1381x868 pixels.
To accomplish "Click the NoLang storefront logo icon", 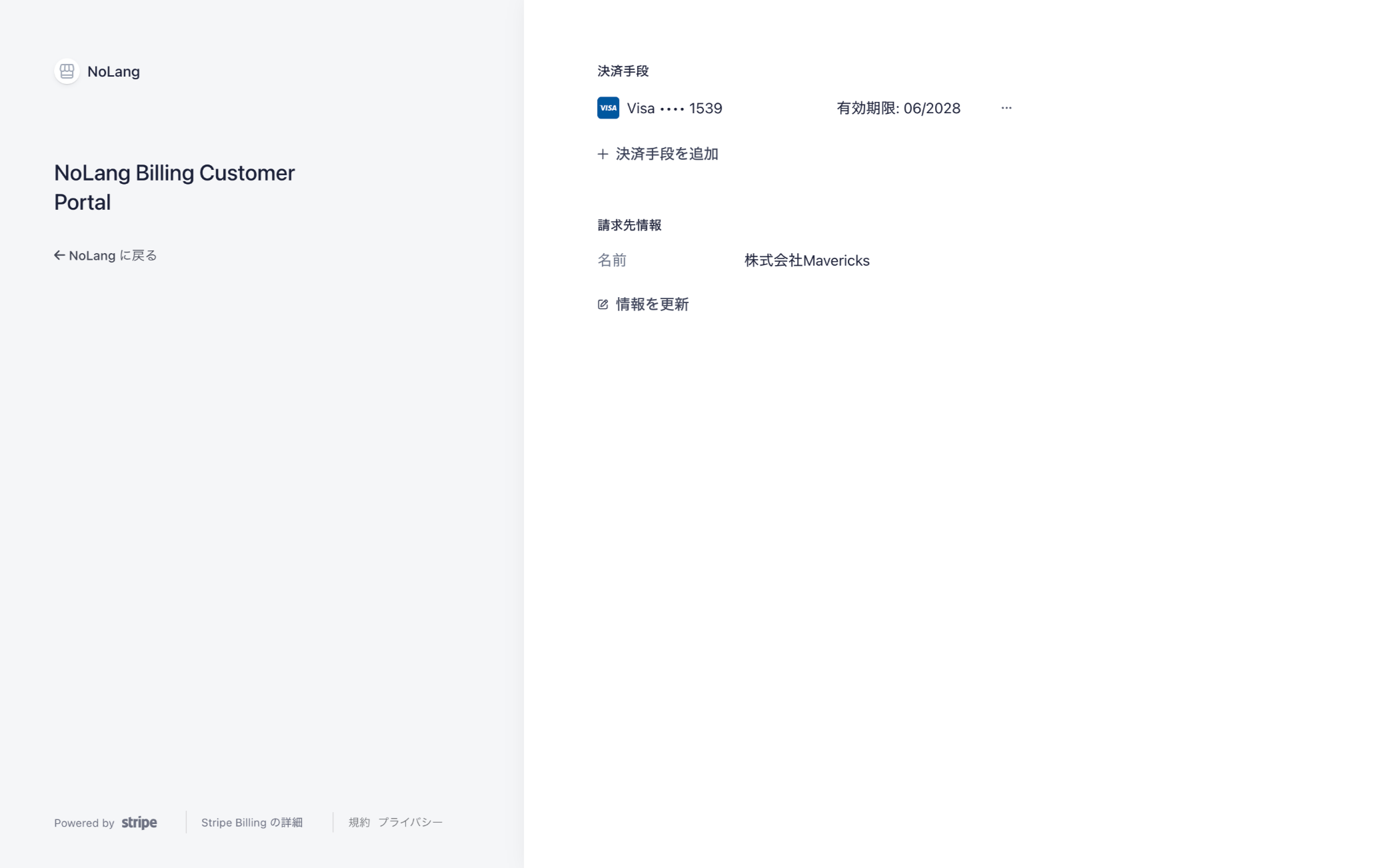I will pos(67,71).
